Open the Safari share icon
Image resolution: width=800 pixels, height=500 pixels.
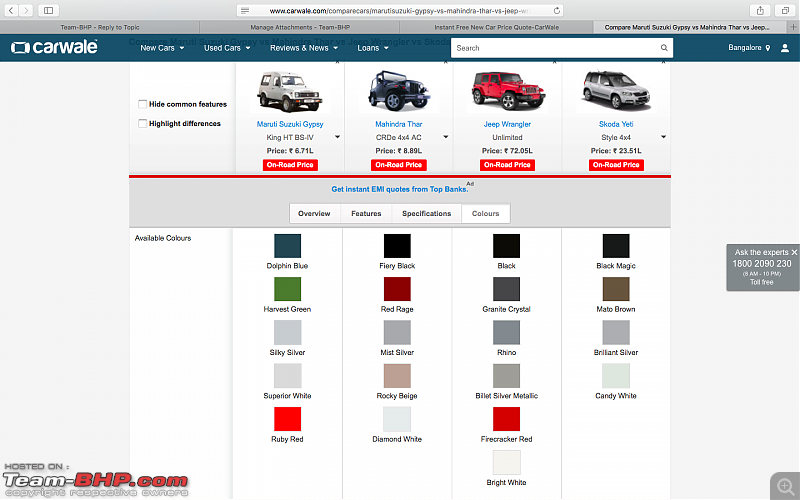tap(760, 10)
